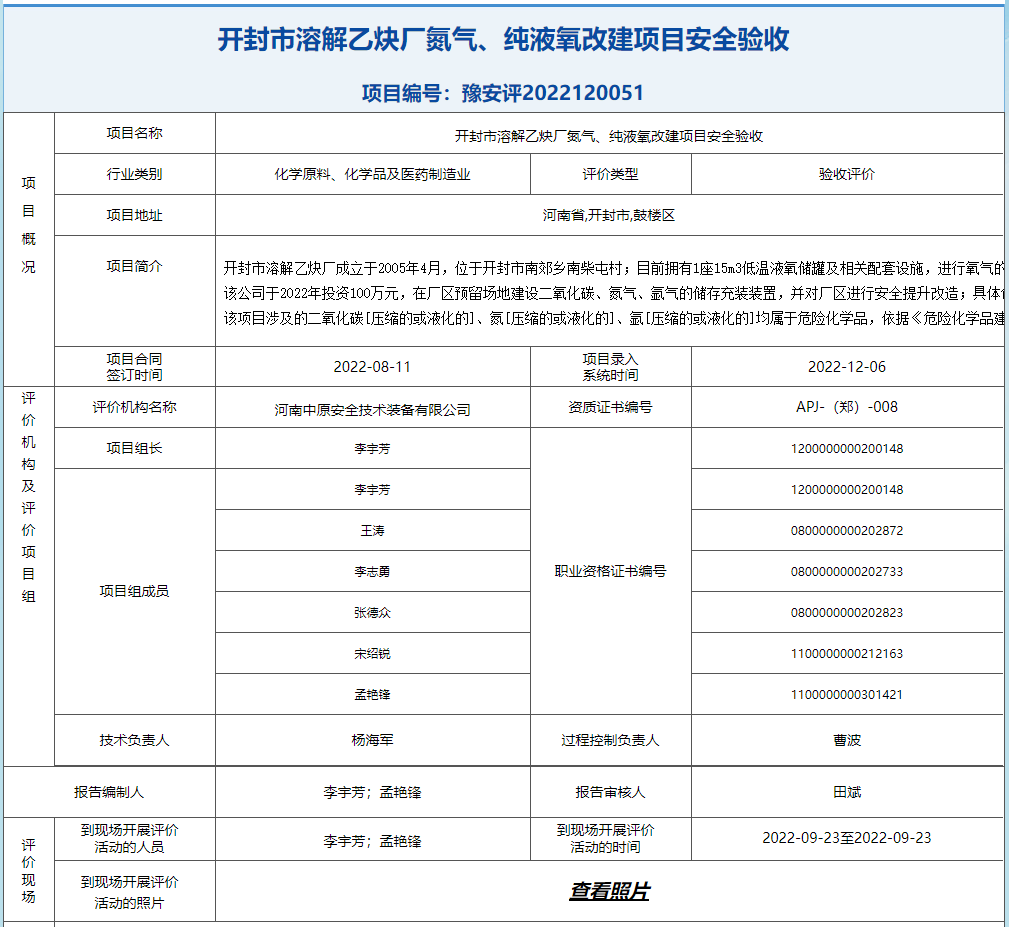1009x927 pixels.
Task: Click the 项目名称 label cell
Action: pyautogui.click(x=134, y=133)
